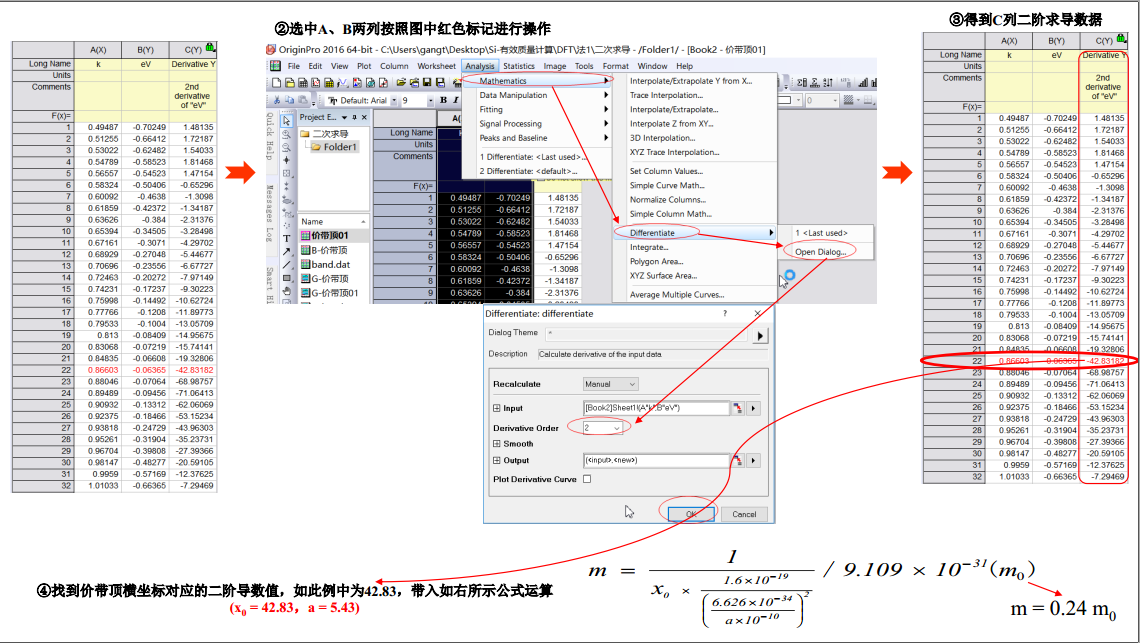Click the dialog help question mark

[724, 313]
